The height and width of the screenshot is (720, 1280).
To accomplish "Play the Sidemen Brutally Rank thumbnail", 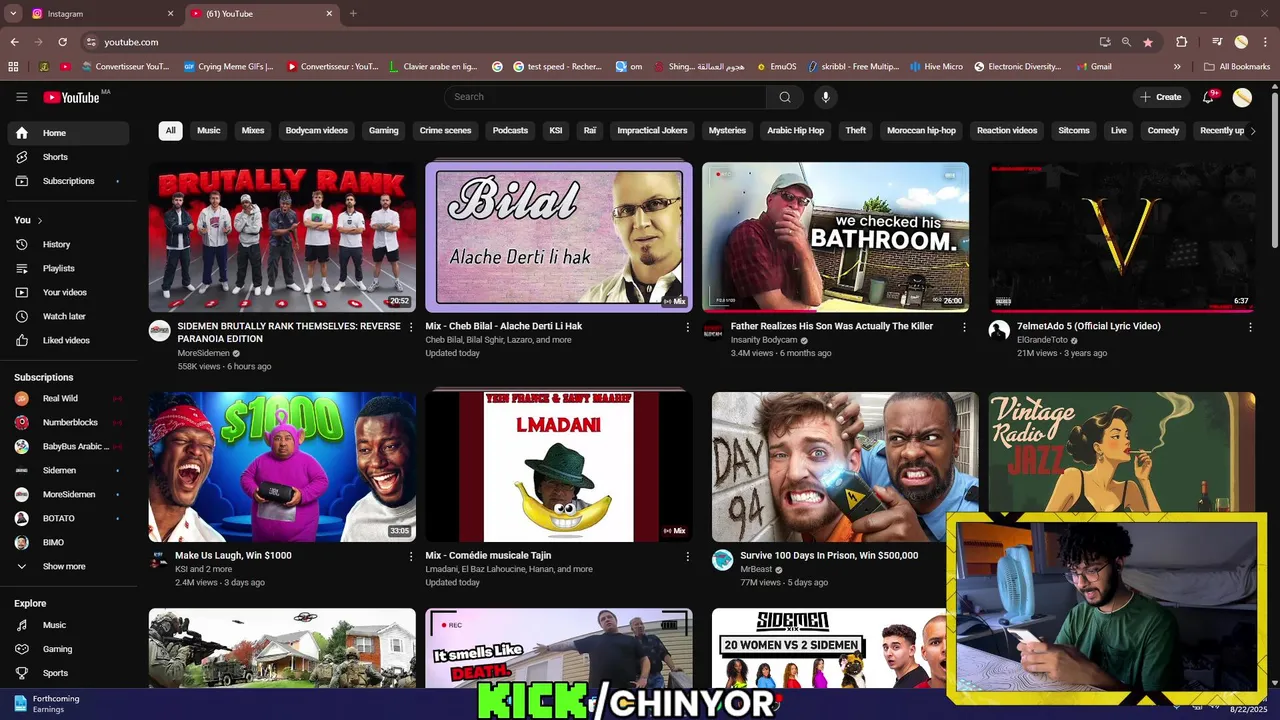I will 282,237.
